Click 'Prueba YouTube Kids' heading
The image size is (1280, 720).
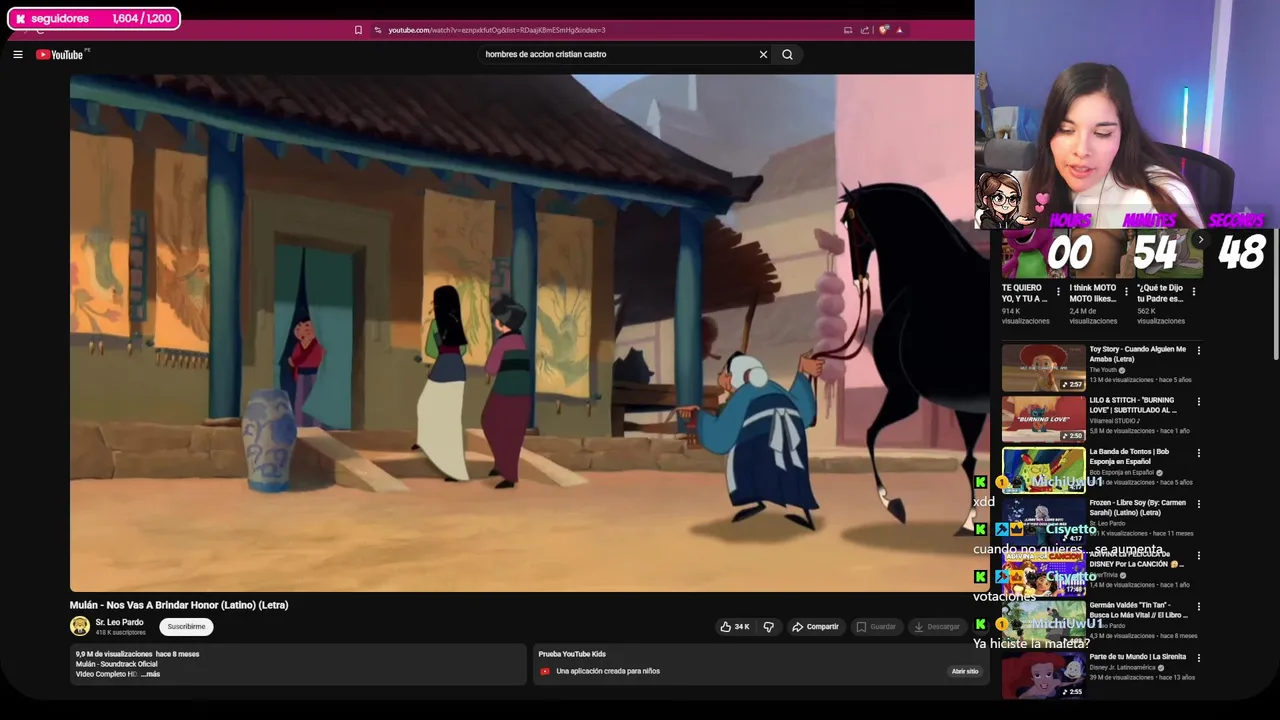pyautogui.click(x=572, y=654)
